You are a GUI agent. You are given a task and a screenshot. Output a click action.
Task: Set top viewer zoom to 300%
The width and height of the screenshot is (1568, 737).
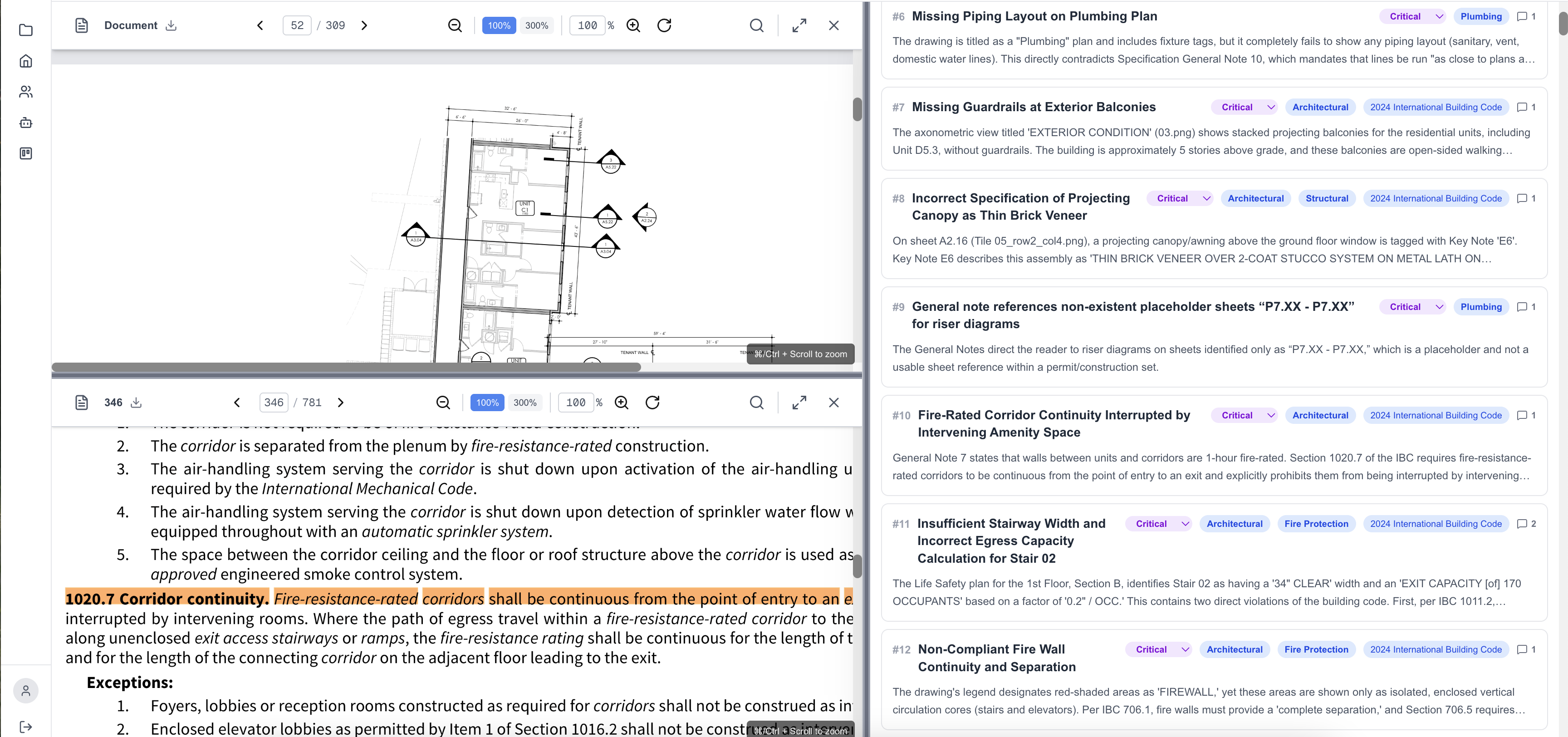[536, 25]
